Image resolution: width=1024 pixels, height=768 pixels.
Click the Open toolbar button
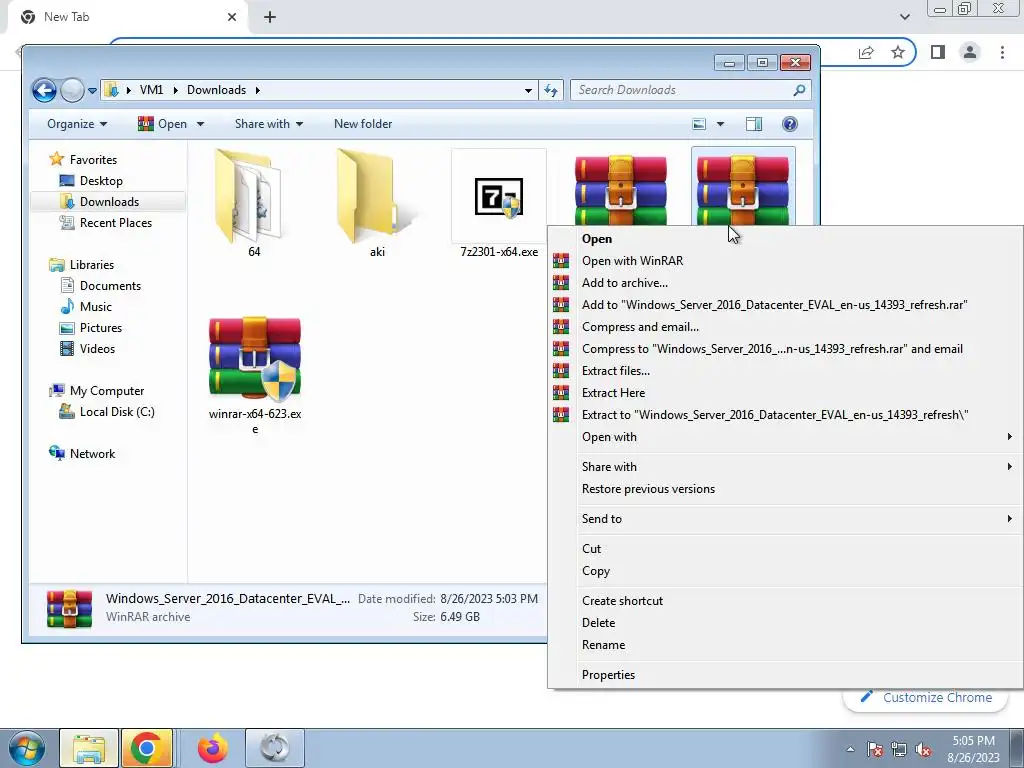[x=163, y=124]
